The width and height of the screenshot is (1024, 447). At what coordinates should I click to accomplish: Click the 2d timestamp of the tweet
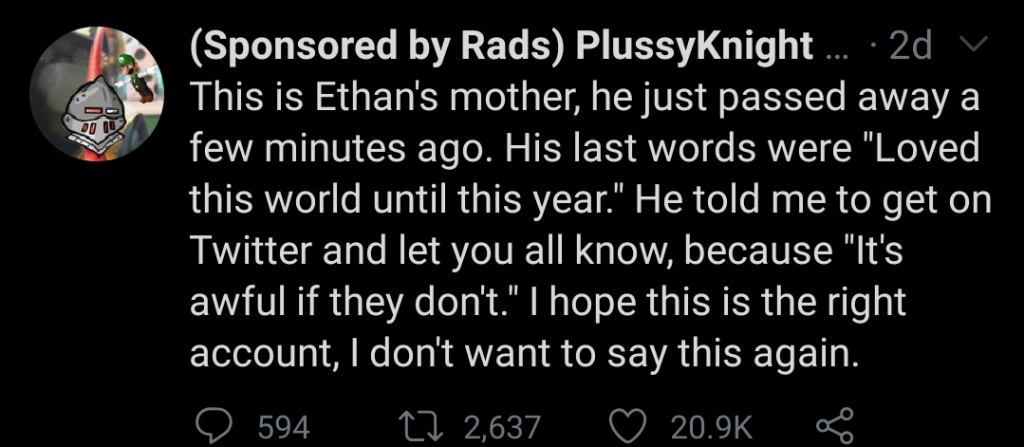coord(911,46)
